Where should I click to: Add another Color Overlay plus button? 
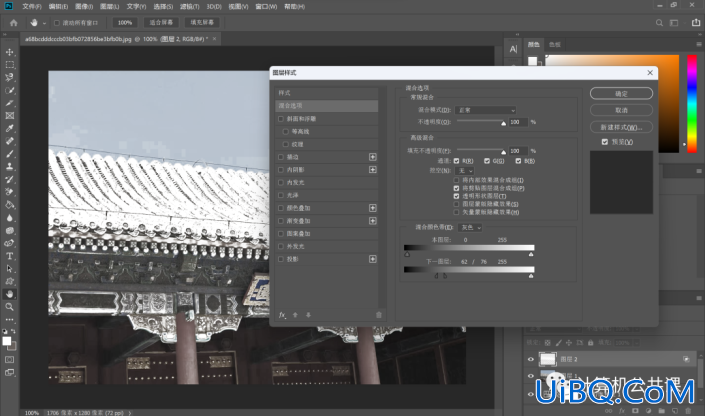coord(373,208)
